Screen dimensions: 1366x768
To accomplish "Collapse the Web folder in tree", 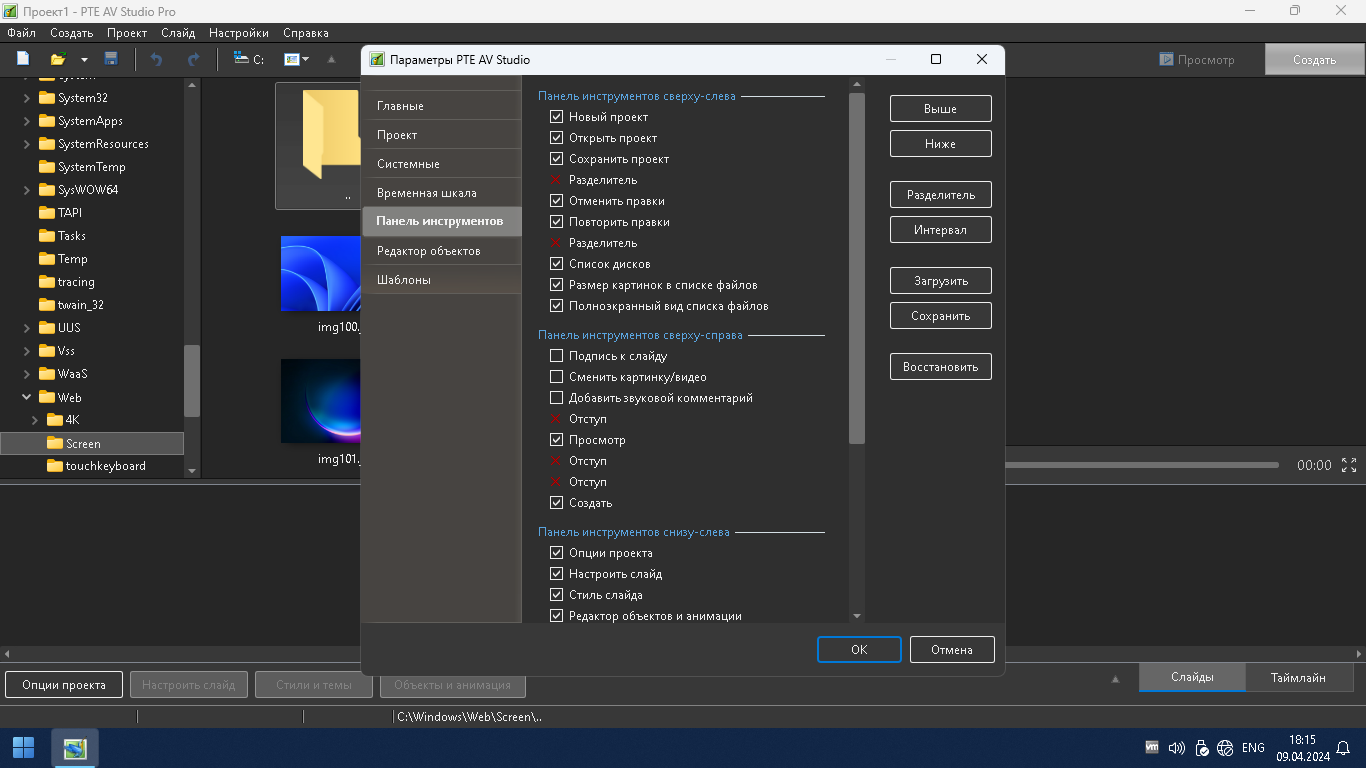I will (x=27, y=397).
